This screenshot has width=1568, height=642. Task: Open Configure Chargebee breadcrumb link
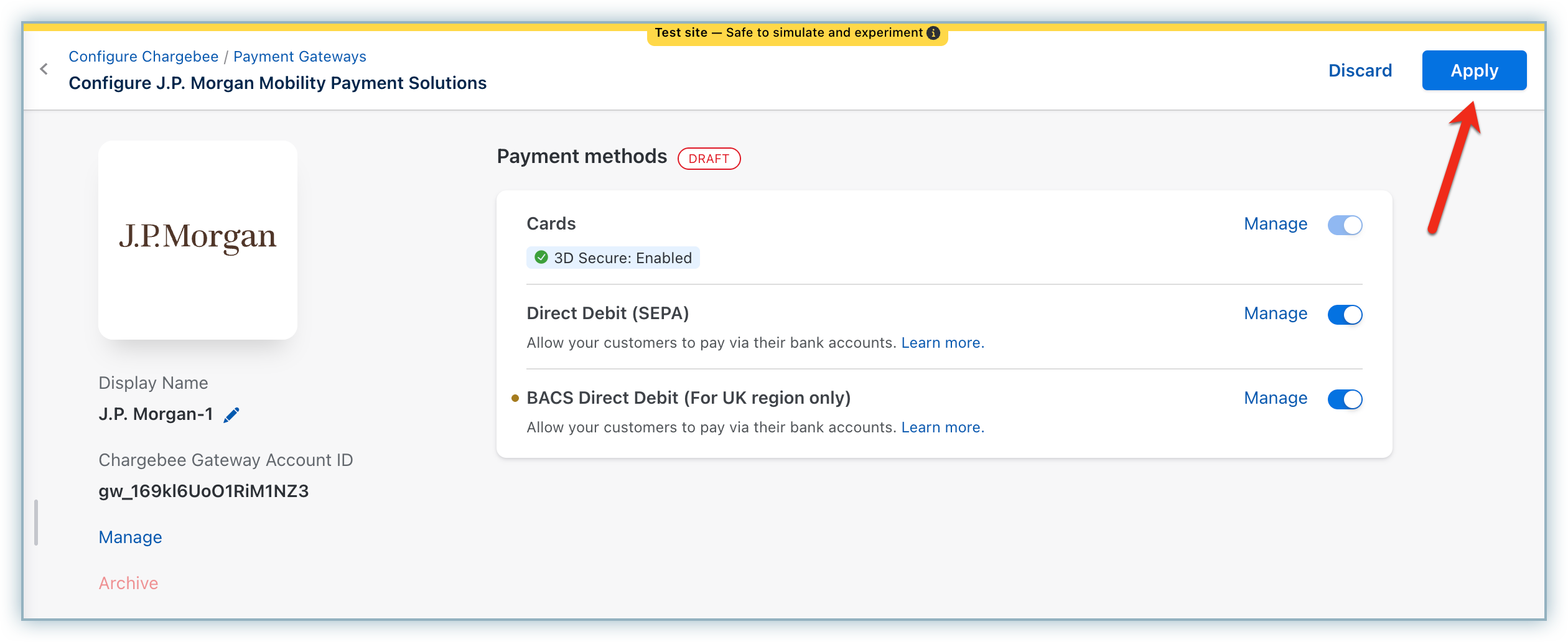(143, 57)
